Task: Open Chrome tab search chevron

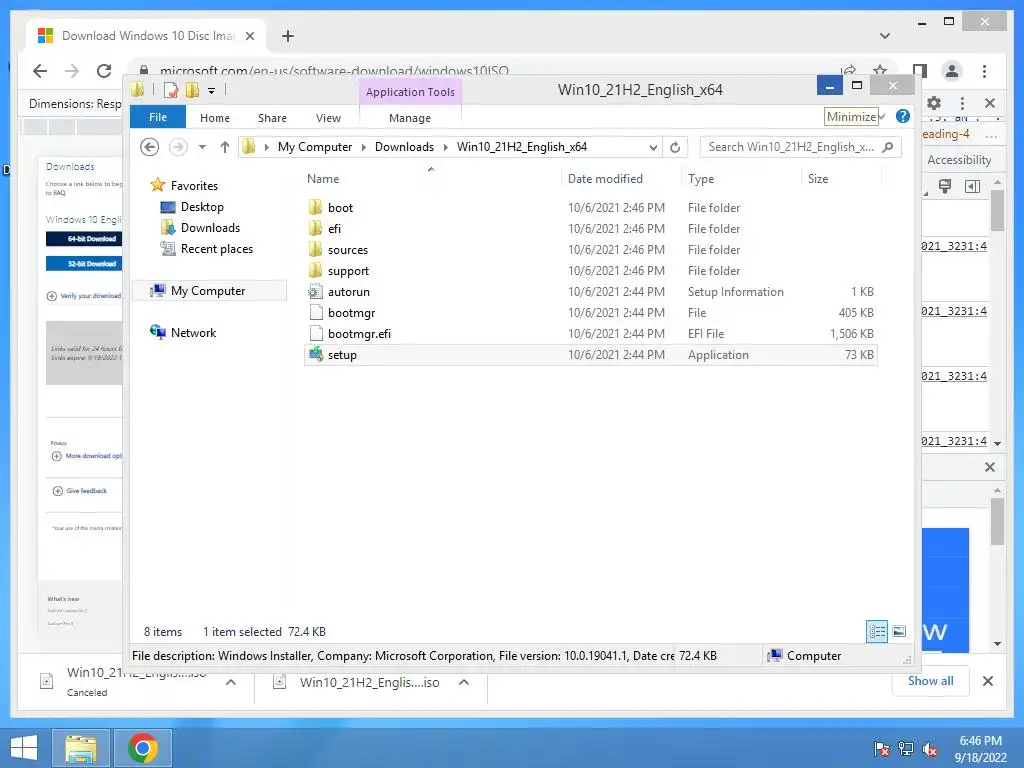Action: (885, 36)
